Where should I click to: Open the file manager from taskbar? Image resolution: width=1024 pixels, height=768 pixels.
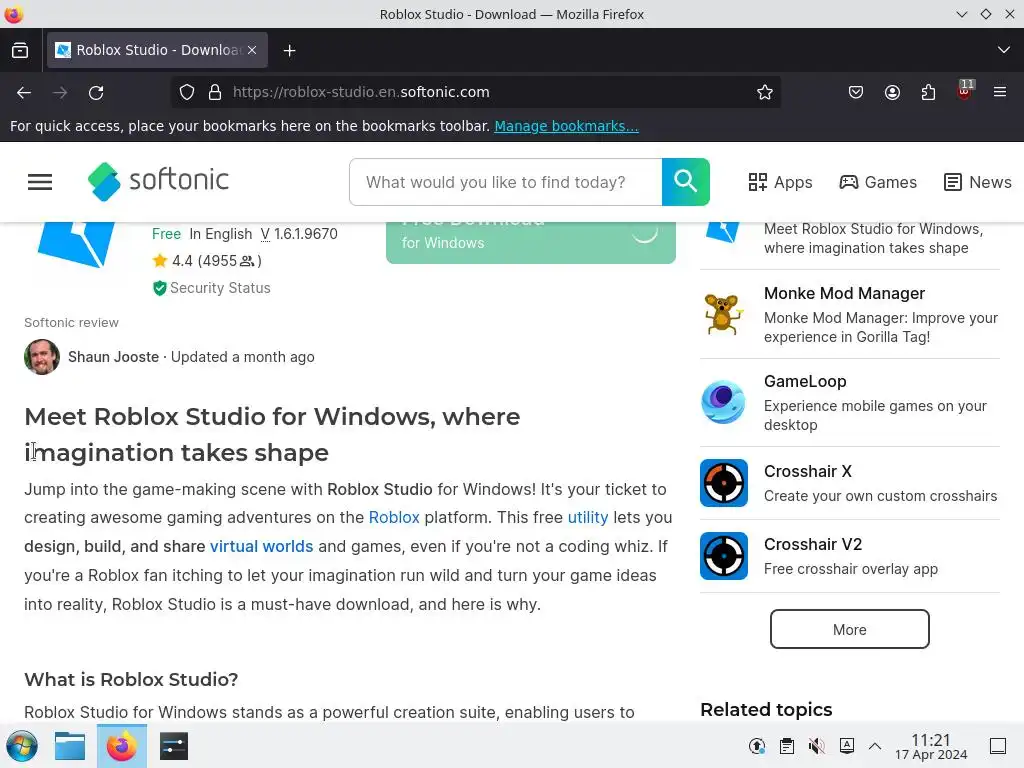click(x=70, y=746)
